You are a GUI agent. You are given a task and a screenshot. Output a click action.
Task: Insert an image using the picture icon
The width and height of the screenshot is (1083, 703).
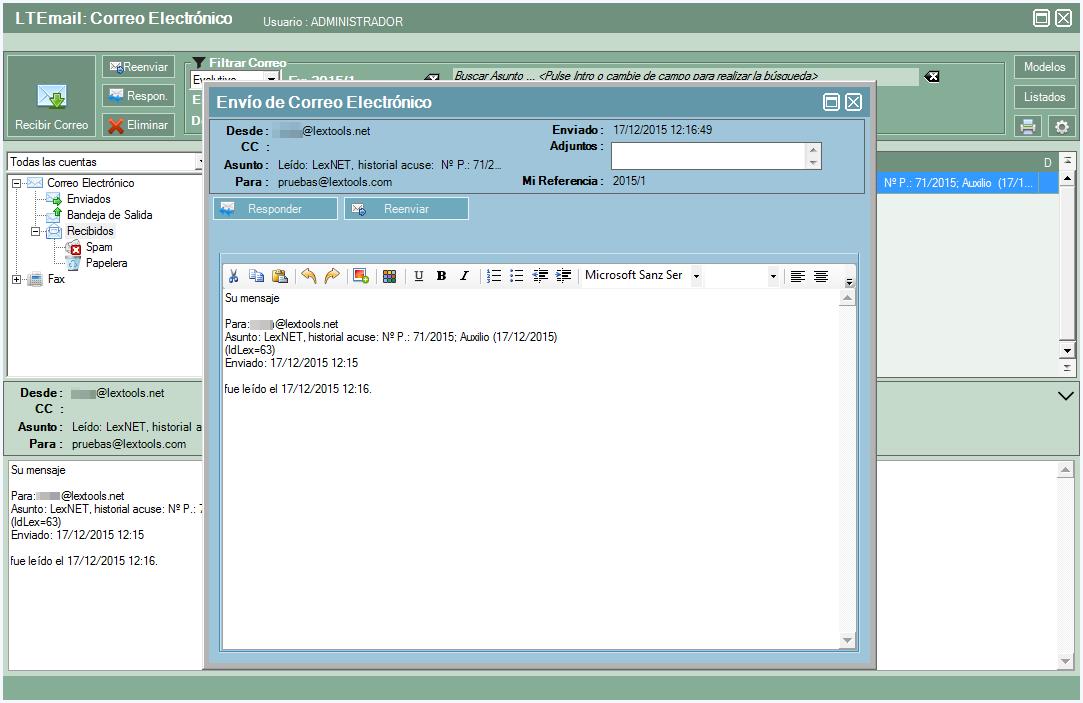point(361,277)
